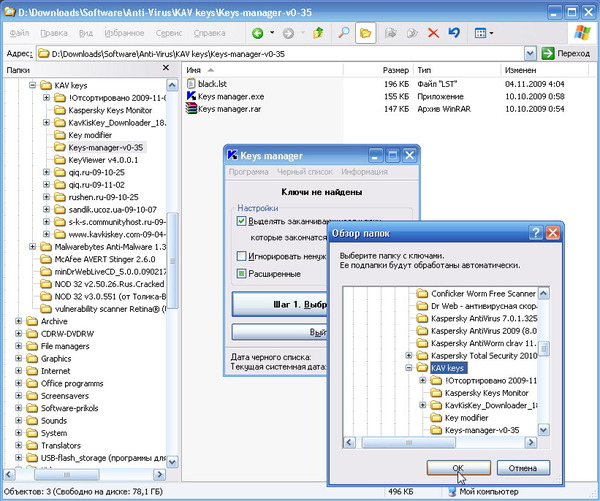Click the blue Undo arrow icon
Viewport: 600px width, 501px height.
(454, 33)
